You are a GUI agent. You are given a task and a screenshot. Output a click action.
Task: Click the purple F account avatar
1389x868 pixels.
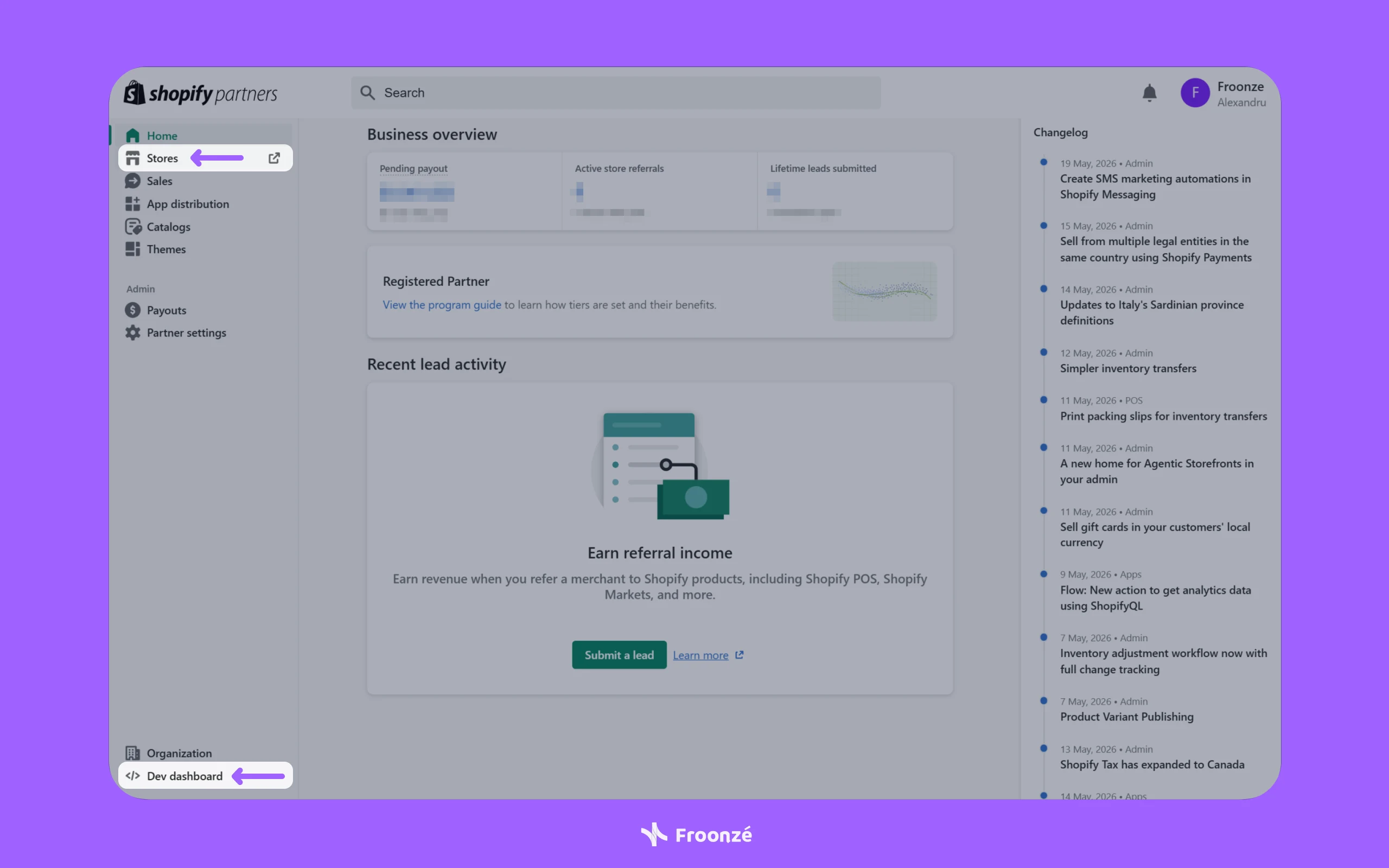pyautogui.click(x=1195, y=92)
